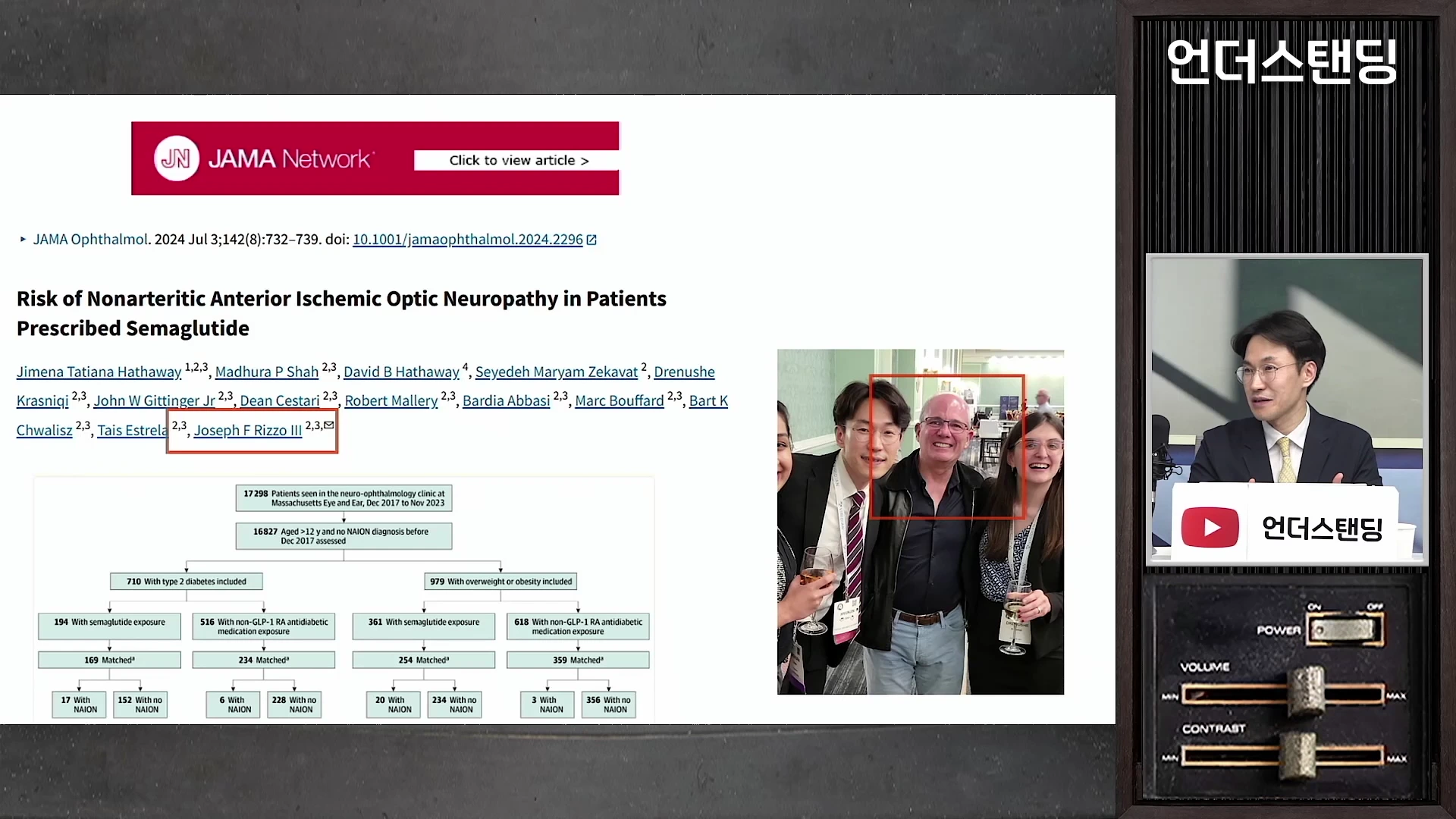Click the '361 With semaglutide exposure' box
The width and height of the screenshot is (1456, 819).
pyautogui.click(x=423, y=626)
